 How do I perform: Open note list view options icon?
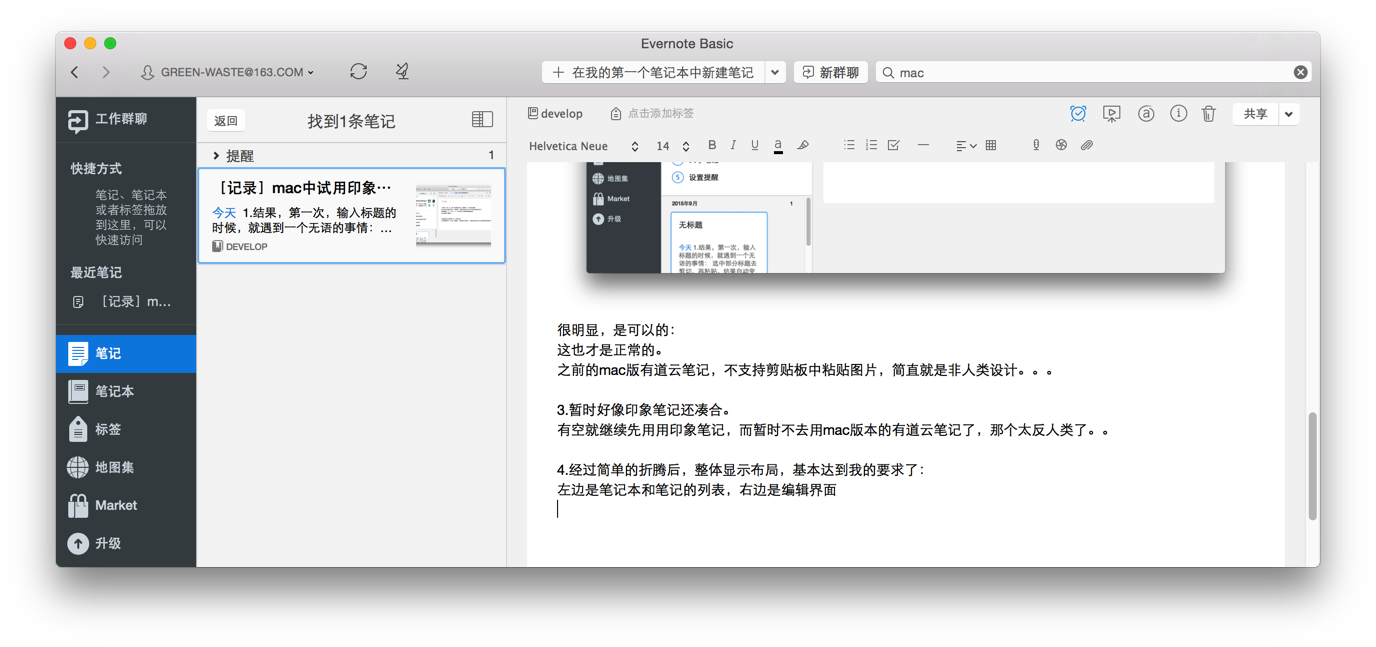(482, 120)
